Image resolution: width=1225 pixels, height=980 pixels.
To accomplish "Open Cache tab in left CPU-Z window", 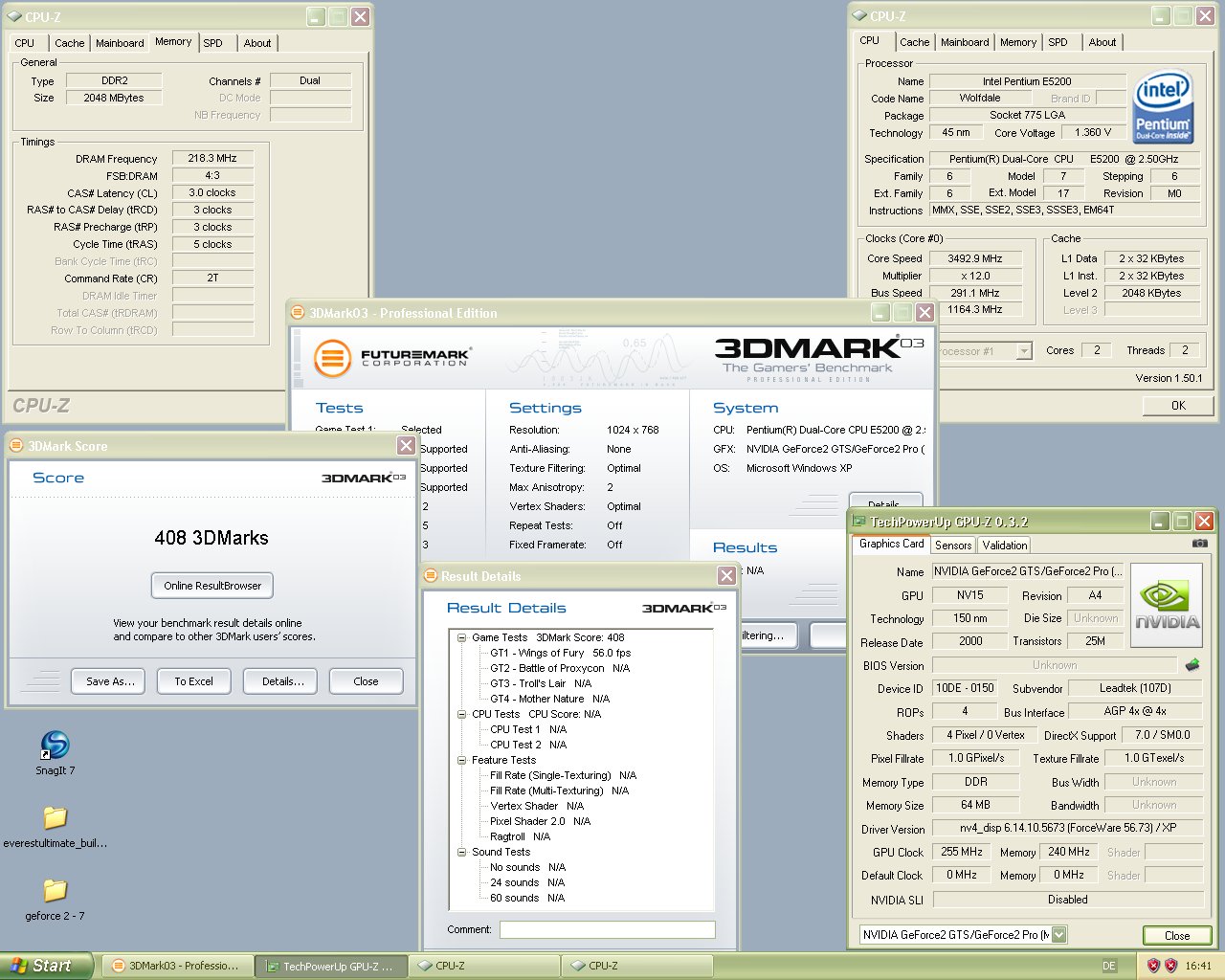I will click(70, 43).
